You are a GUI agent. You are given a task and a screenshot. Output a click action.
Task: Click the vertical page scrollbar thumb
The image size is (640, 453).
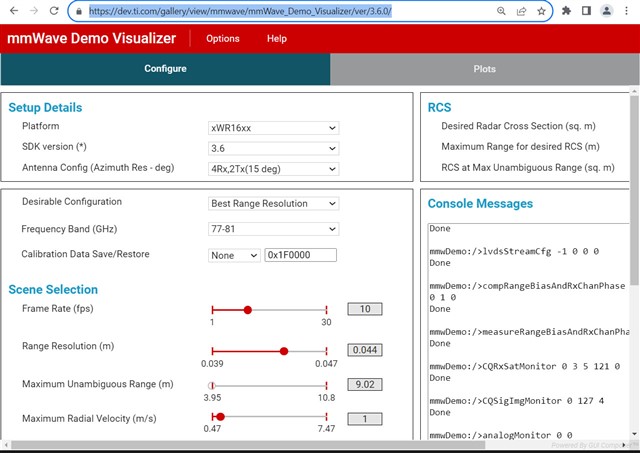[634, 190]
